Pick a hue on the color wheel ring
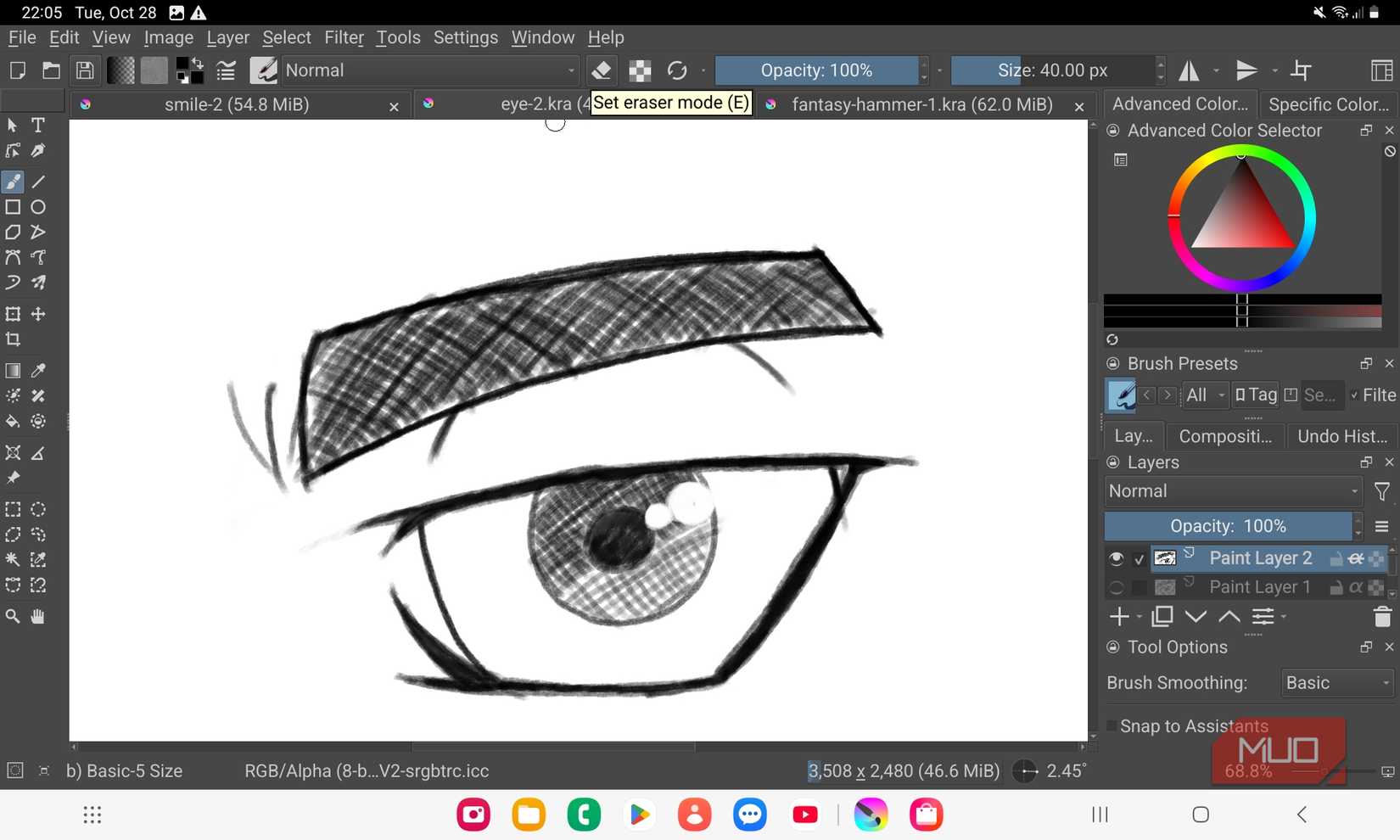The height and width of the screenshot is (840, 1400). tap(1240, 155)
